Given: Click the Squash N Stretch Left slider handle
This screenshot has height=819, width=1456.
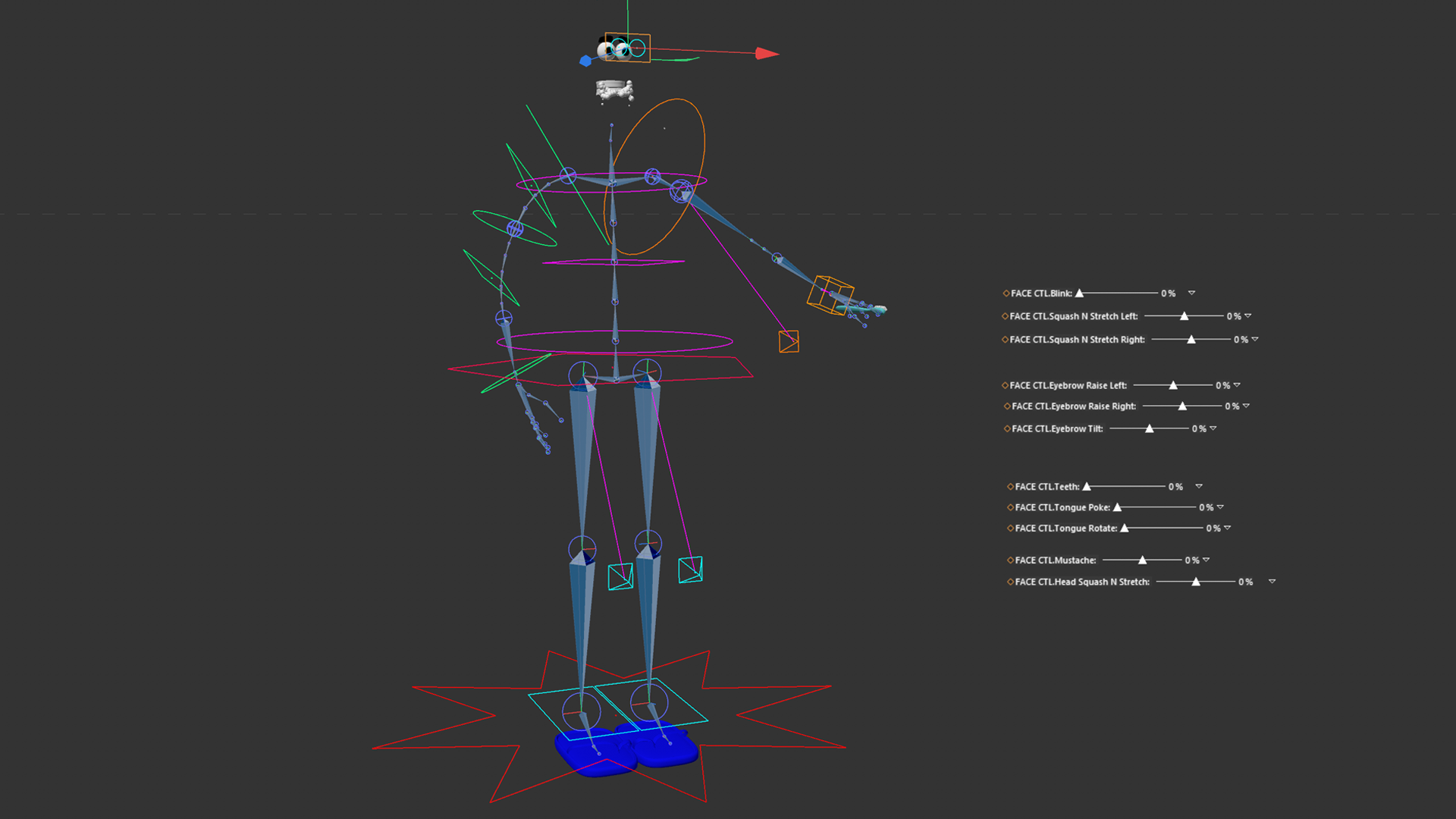Looking at the screenshot, I should (1184, 316).
